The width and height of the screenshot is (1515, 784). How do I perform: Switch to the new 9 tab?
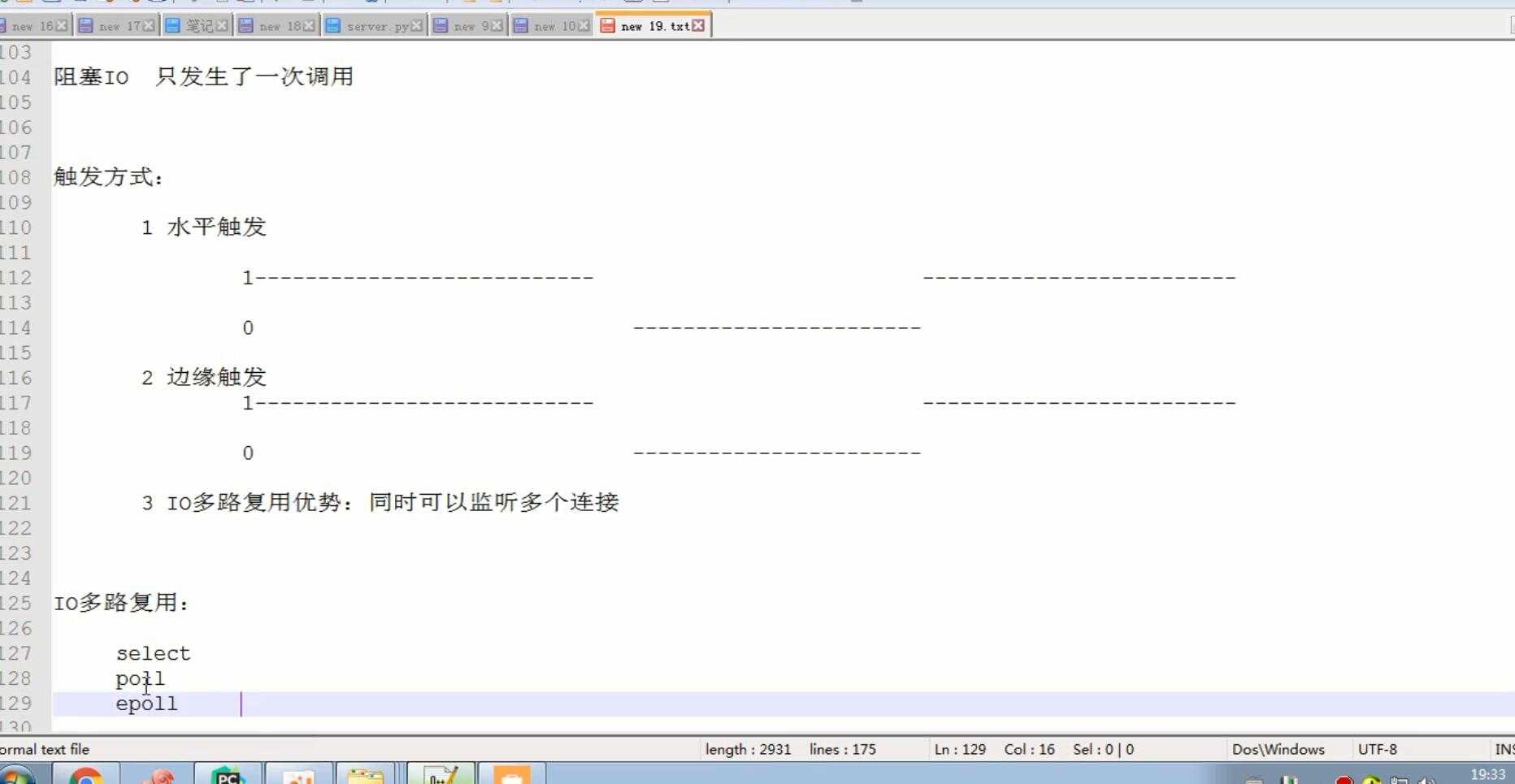(x=471, y=26)
